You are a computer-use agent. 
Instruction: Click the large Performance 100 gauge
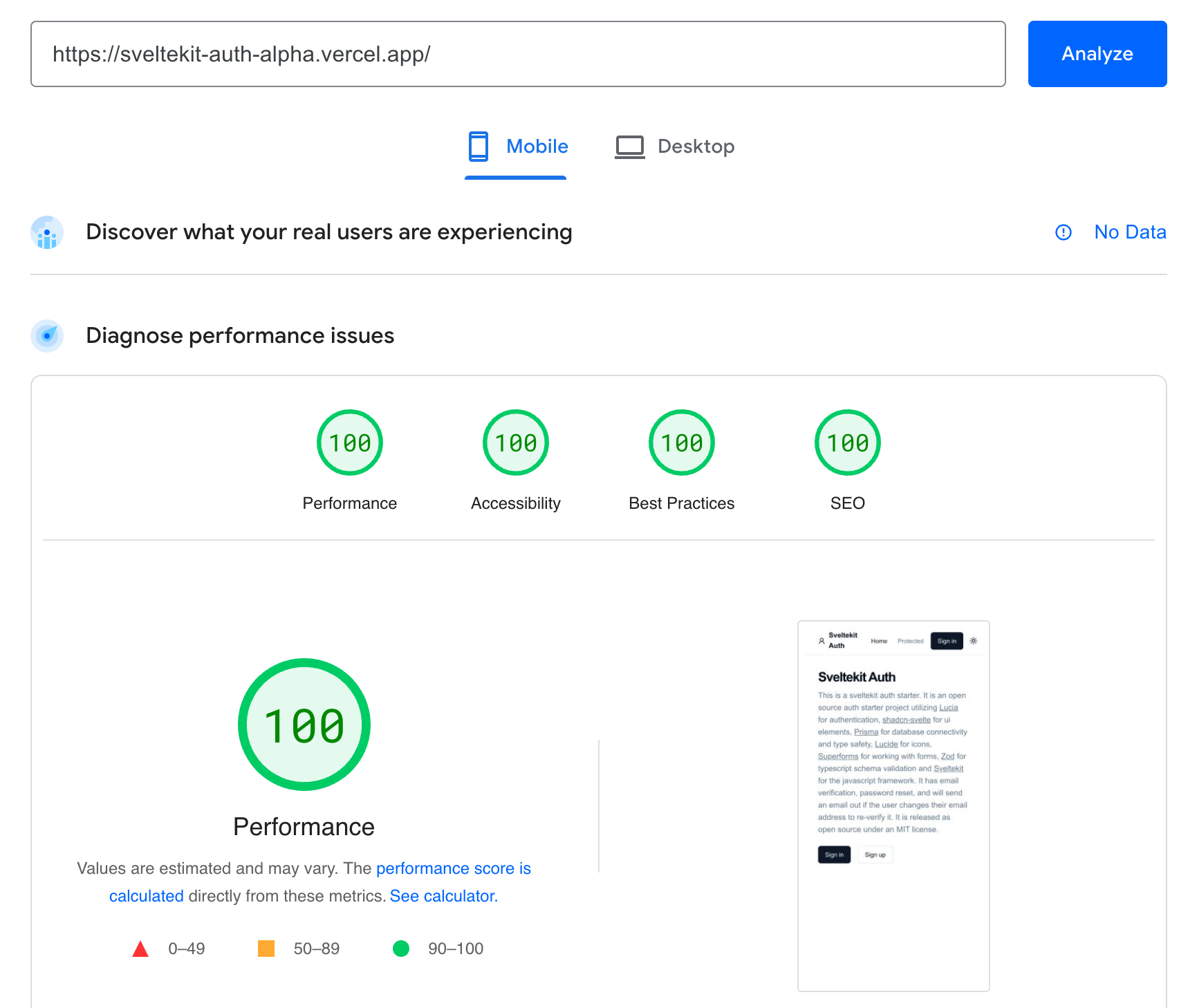point(304,725)
